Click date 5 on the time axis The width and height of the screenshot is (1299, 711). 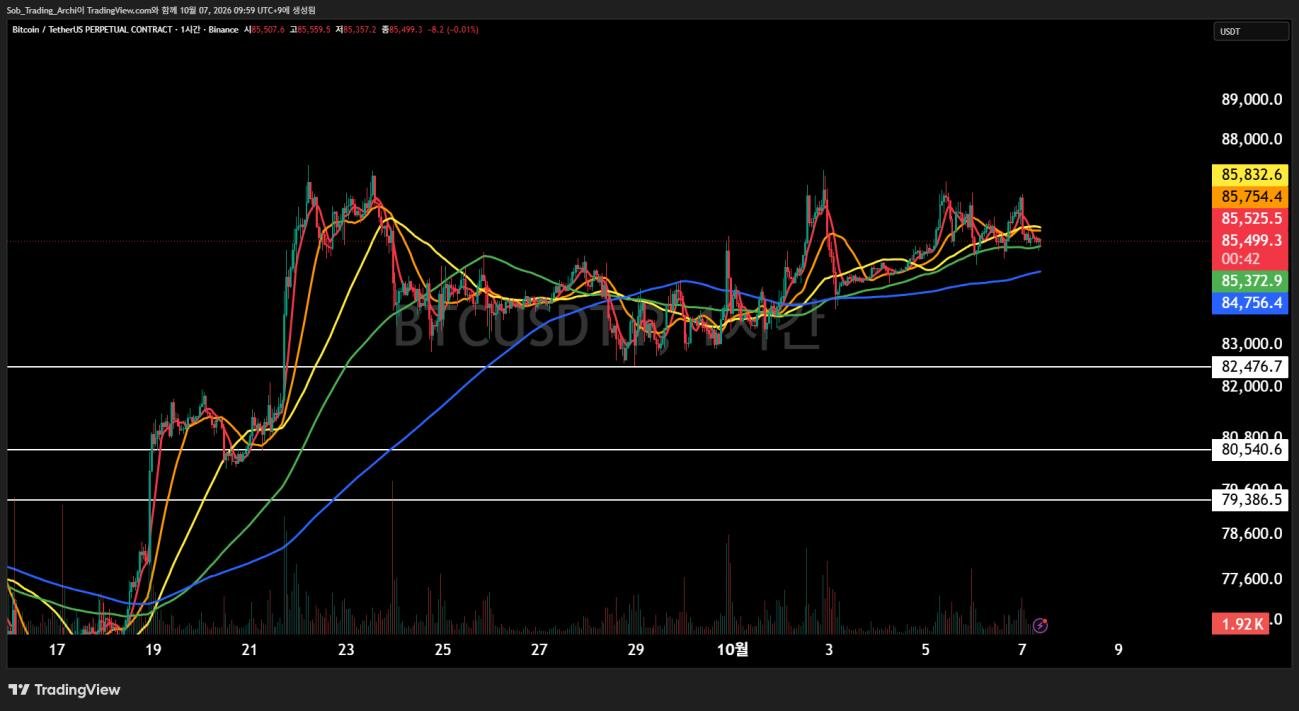click(925, 650)
